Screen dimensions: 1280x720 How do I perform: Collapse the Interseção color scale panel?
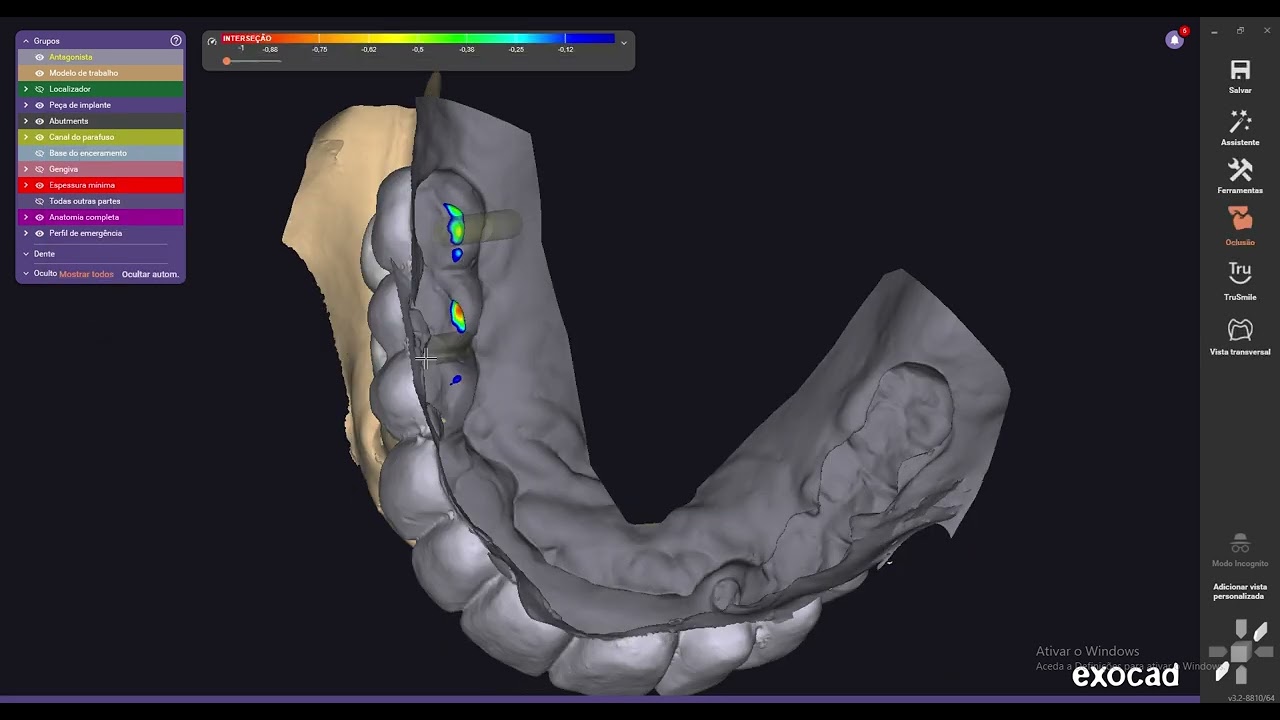(x=624, y=42)
